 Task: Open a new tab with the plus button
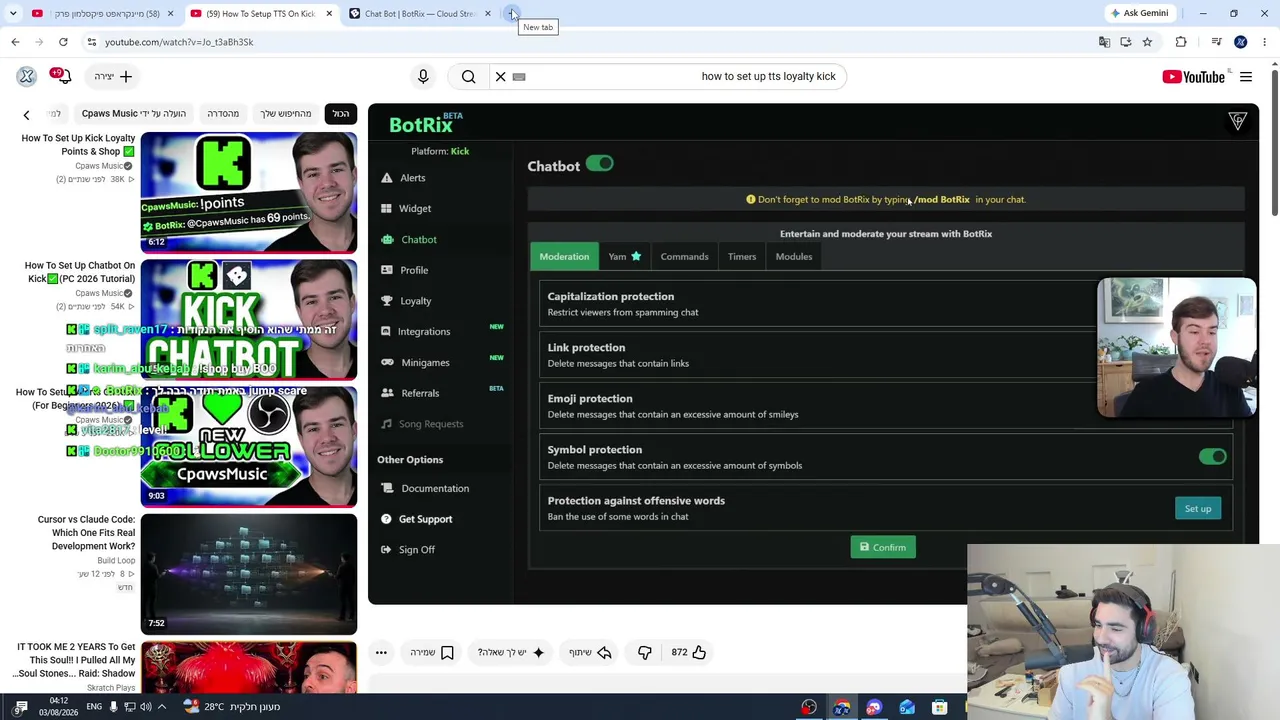click(512, 13)
